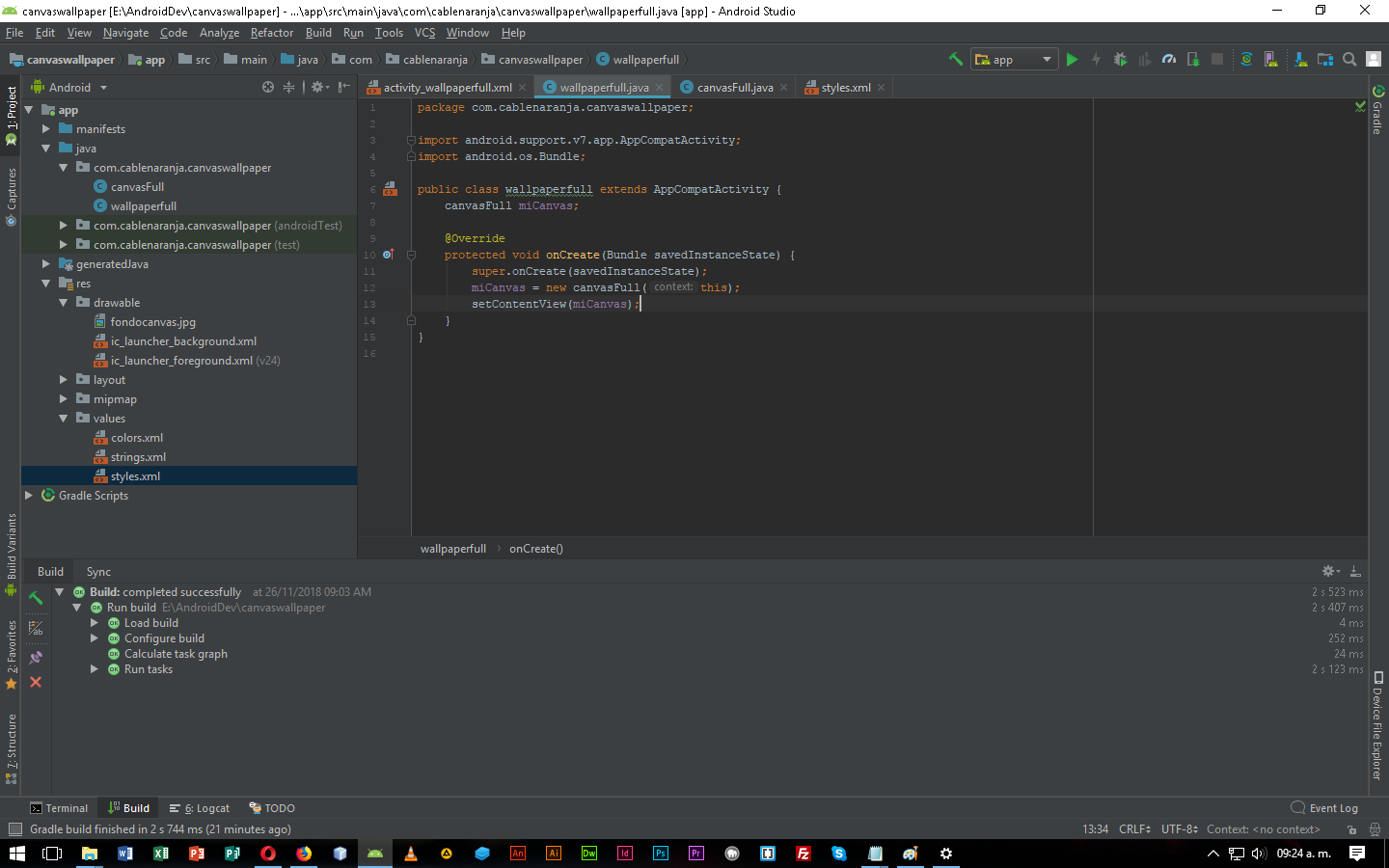Switch to activity_wallpaperfull.xml tab
This screenshot has width=1389, height=868.
pyautogui.click(x=448, y=87)
